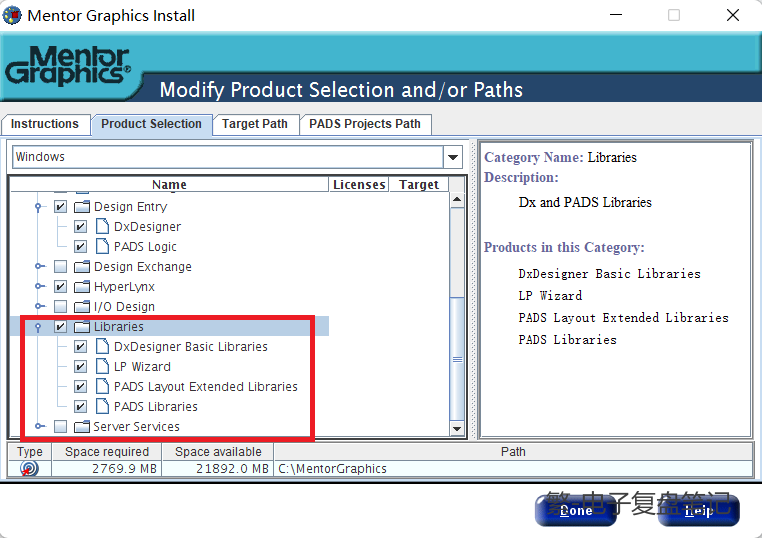Uncheck PADS Layout Extended Libraries checkbox

(x=80, y=386)
